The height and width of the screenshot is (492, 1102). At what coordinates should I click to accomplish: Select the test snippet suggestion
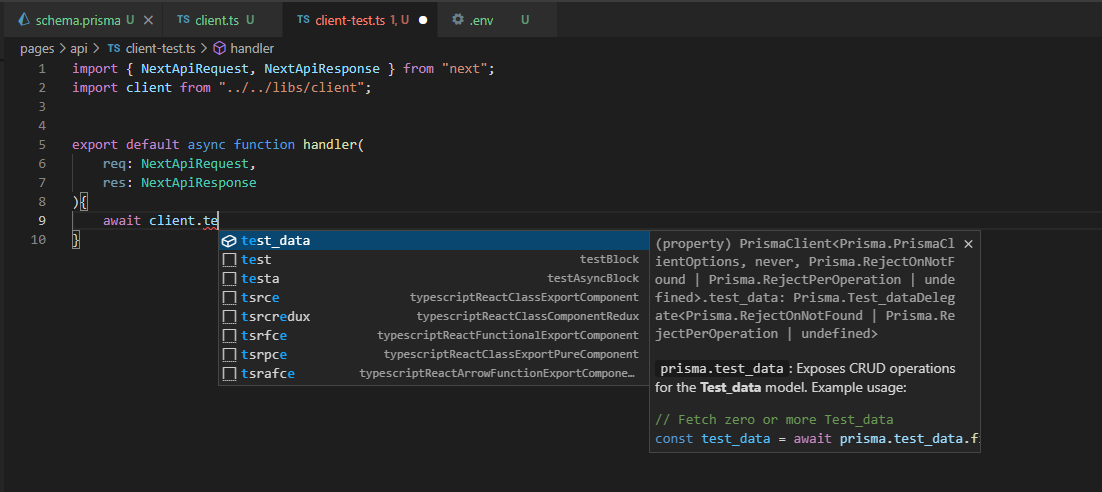(434, 259)
